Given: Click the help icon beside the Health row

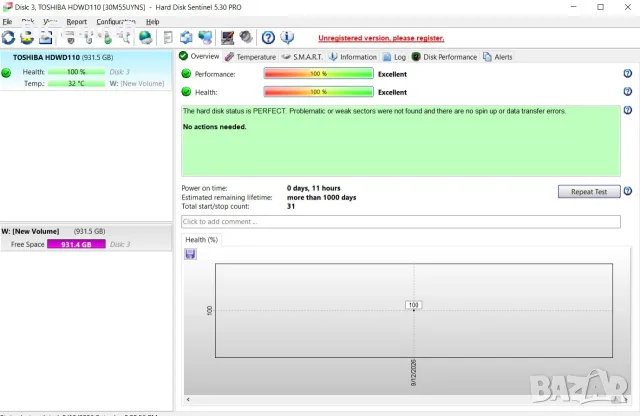Looking at the screenshot, I should [628, 91].
